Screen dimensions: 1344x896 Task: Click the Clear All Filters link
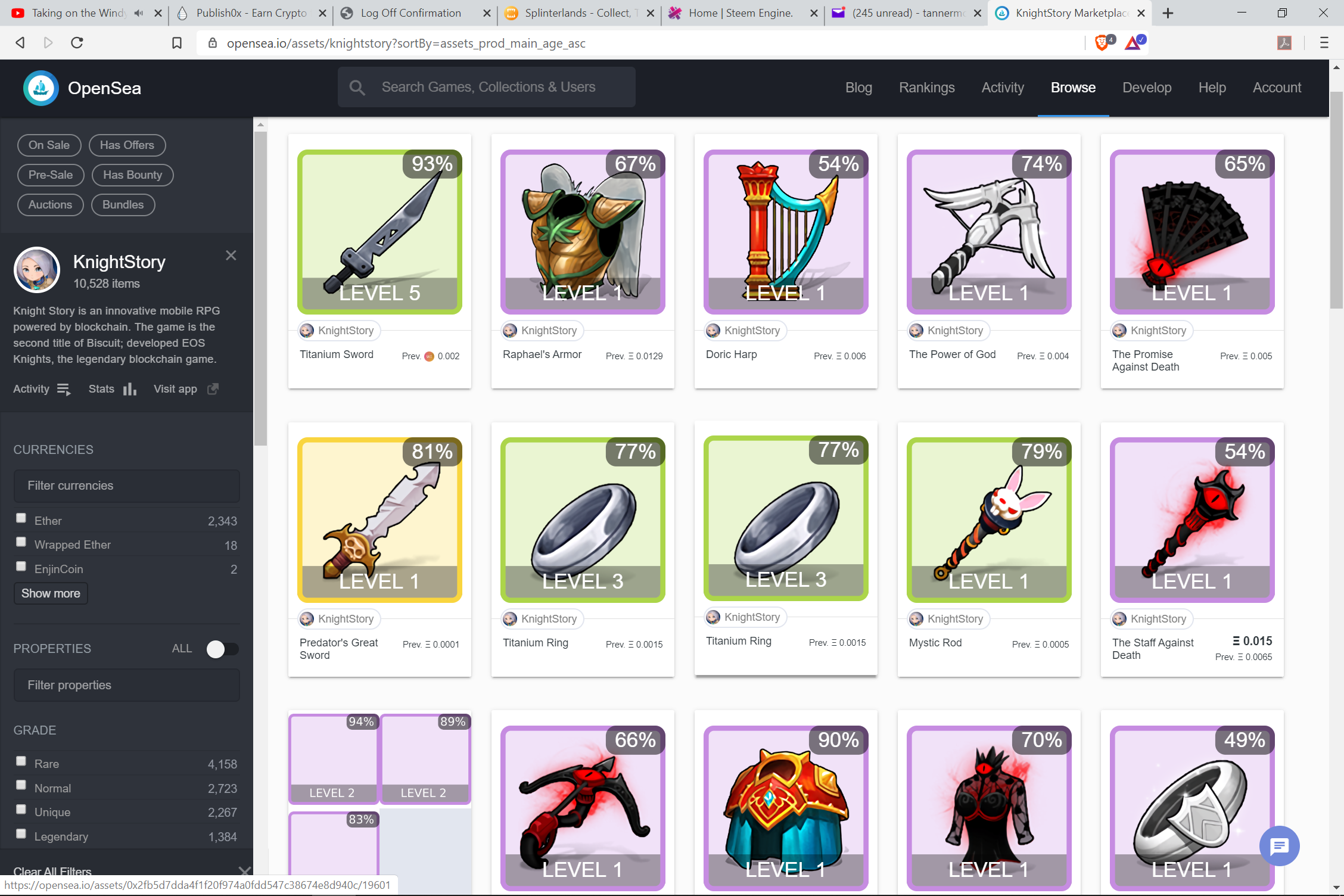pyautogui.click(x=52, y=871)
